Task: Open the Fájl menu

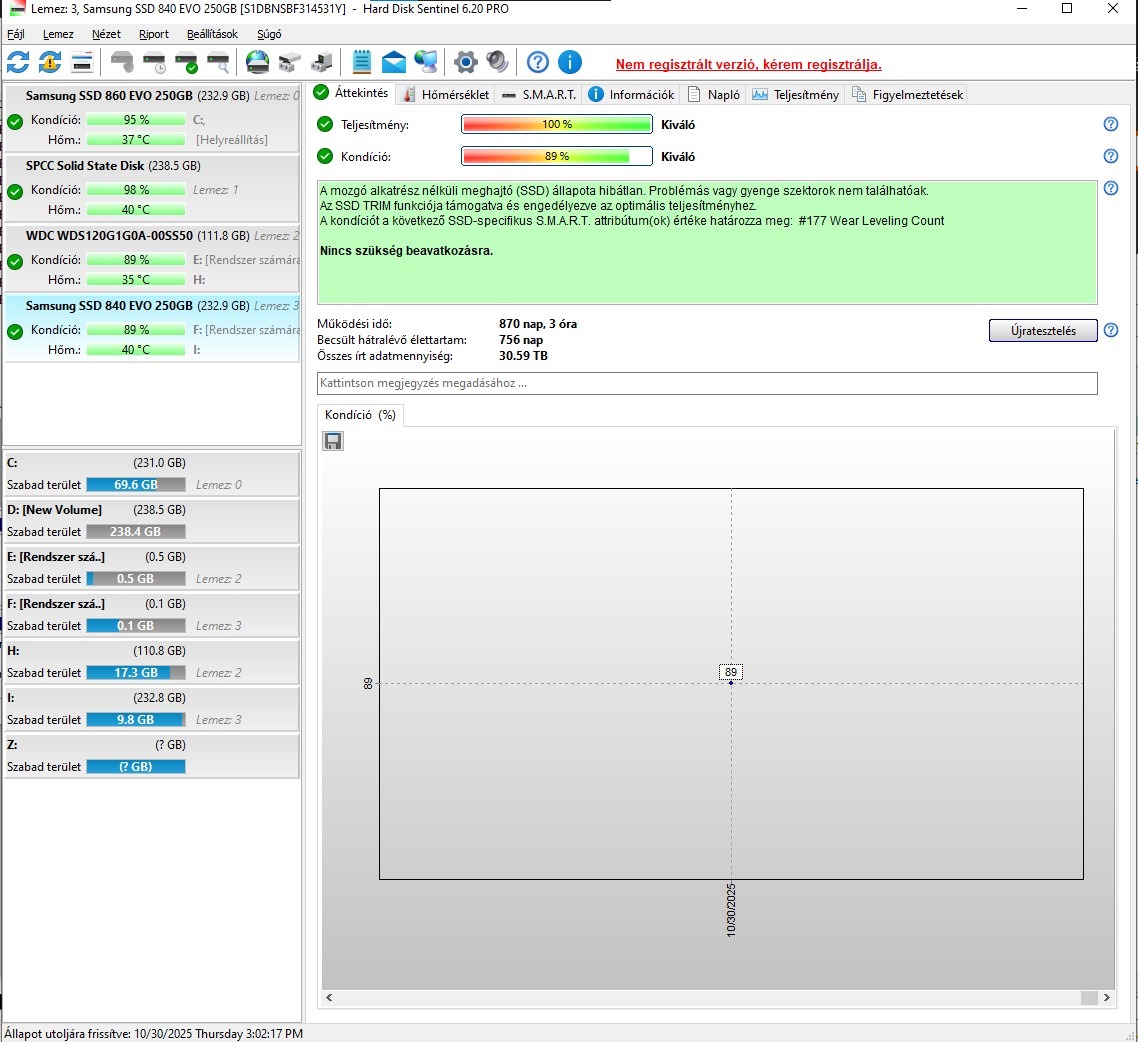Action: [16, 34]
